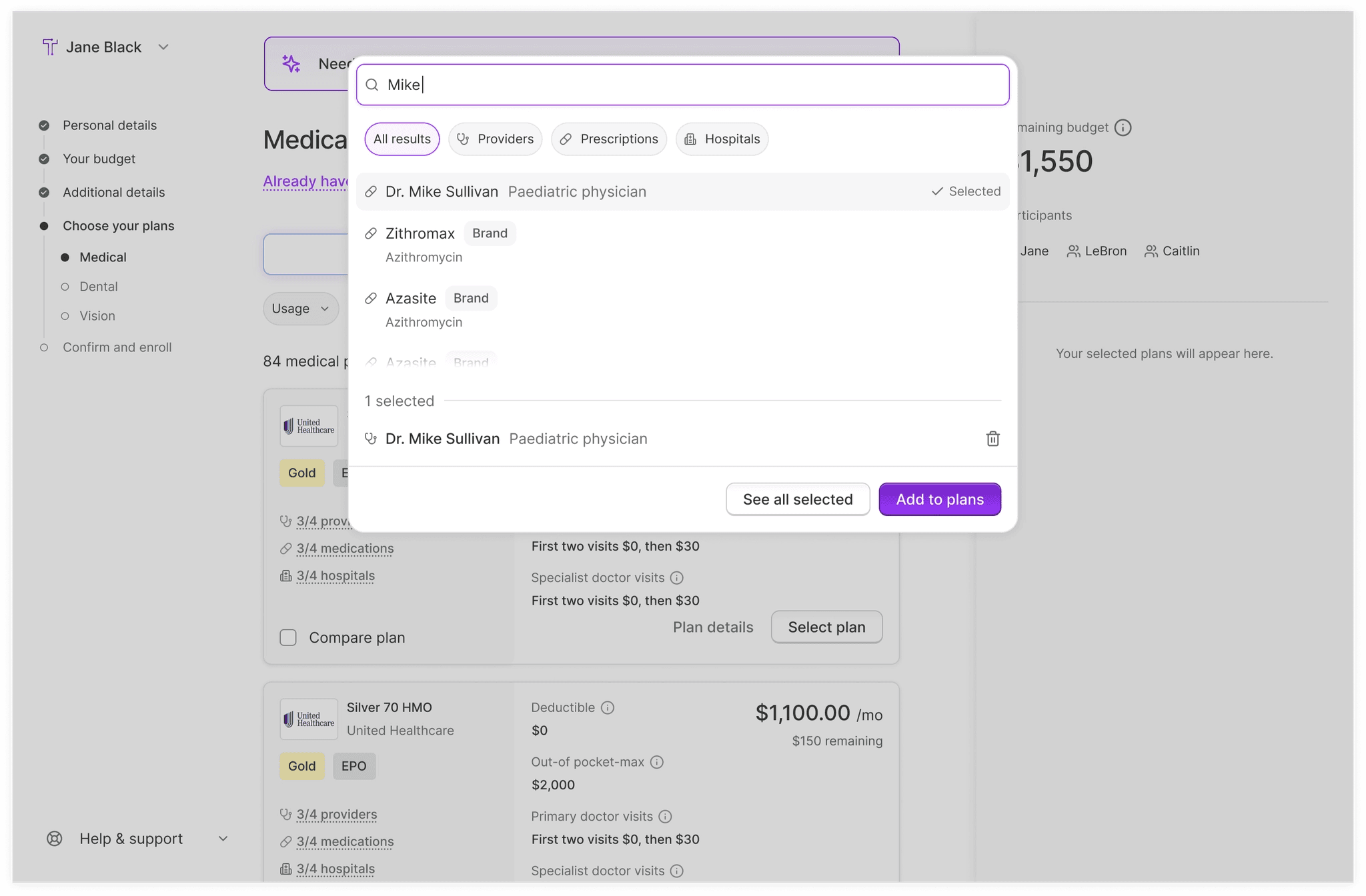Click the Jane Black logo icon
This screenshot has height=896, width=1366.
pos(49,47)
